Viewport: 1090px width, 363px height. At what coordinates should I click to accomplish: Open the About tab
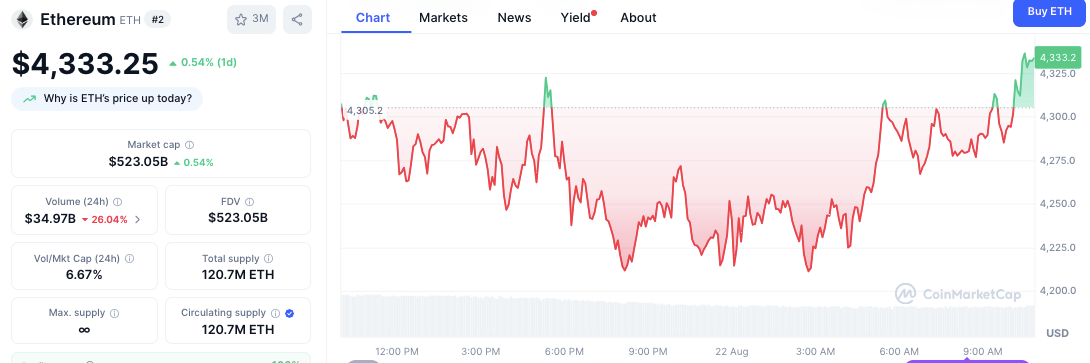coord(638,18)
